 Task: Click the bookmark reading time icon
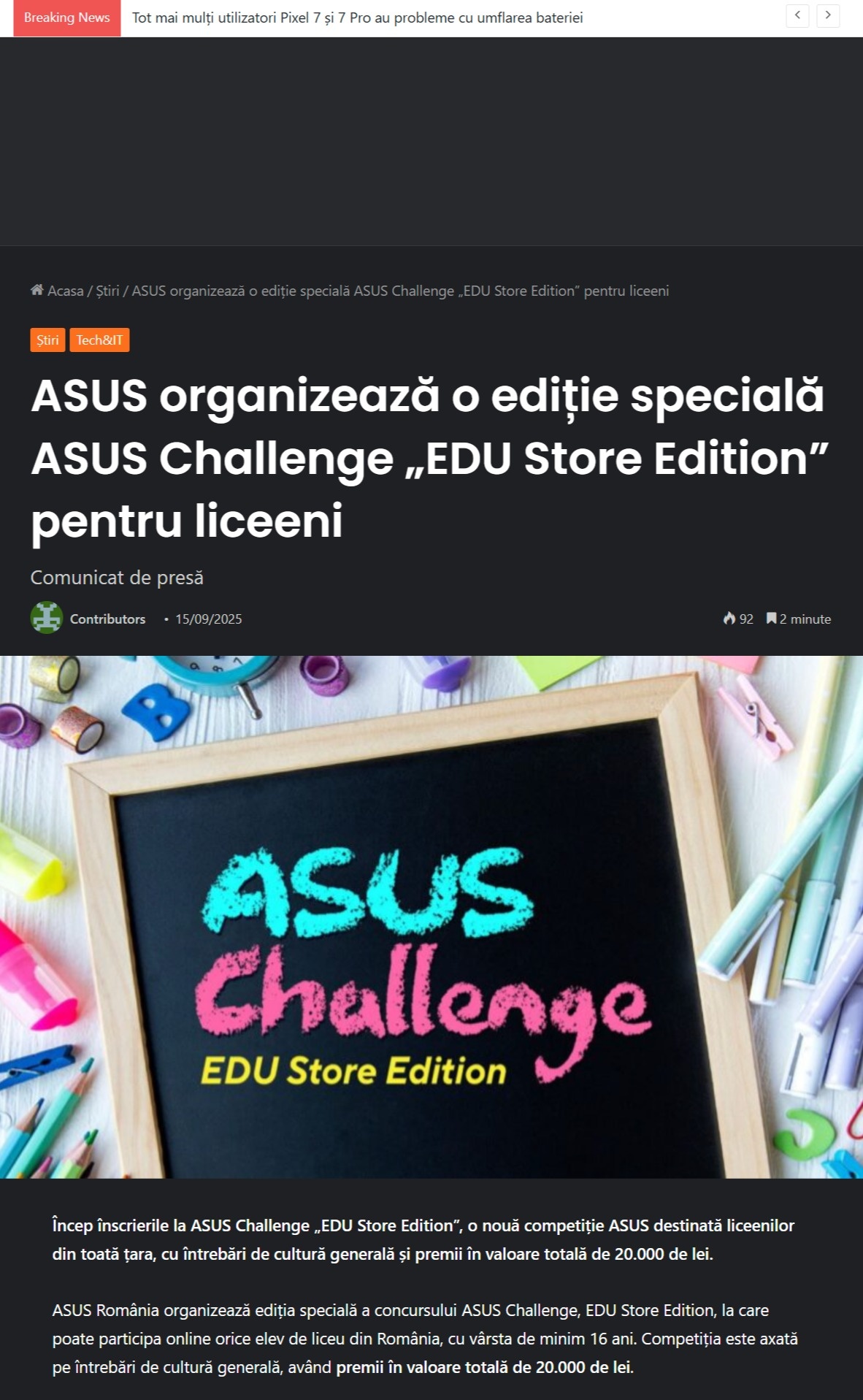click(771, 618)
